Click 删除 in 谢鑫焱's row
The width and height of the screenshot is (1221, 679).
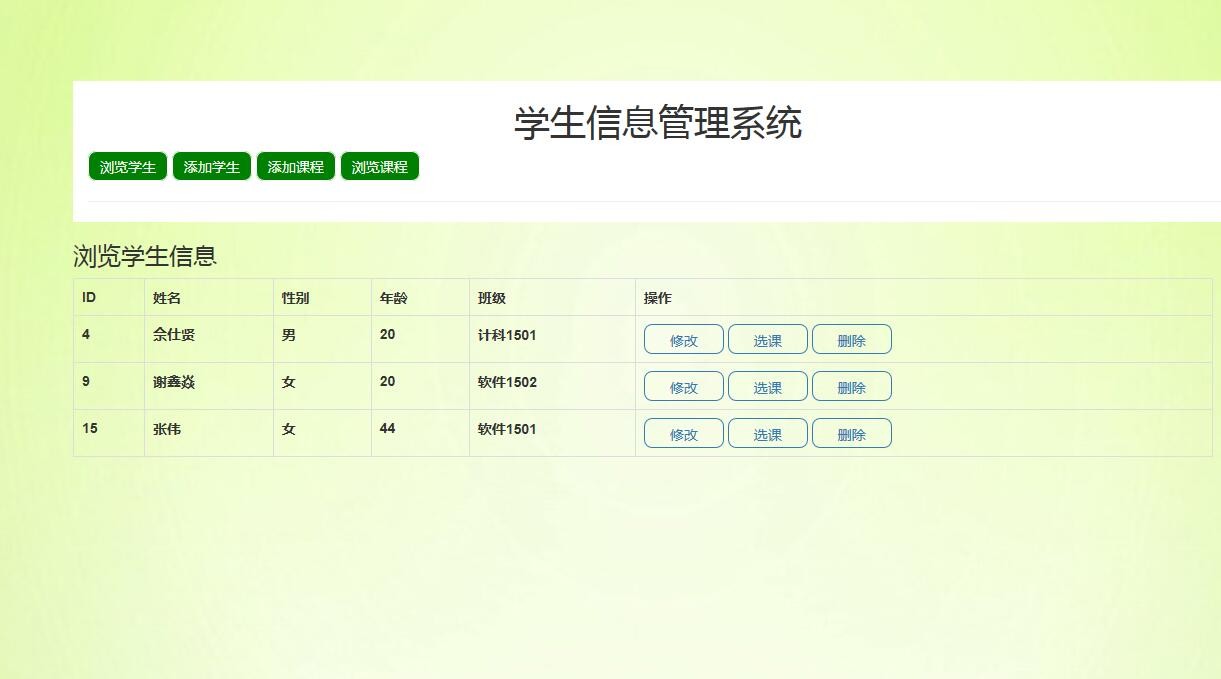(x=852, y=387)
